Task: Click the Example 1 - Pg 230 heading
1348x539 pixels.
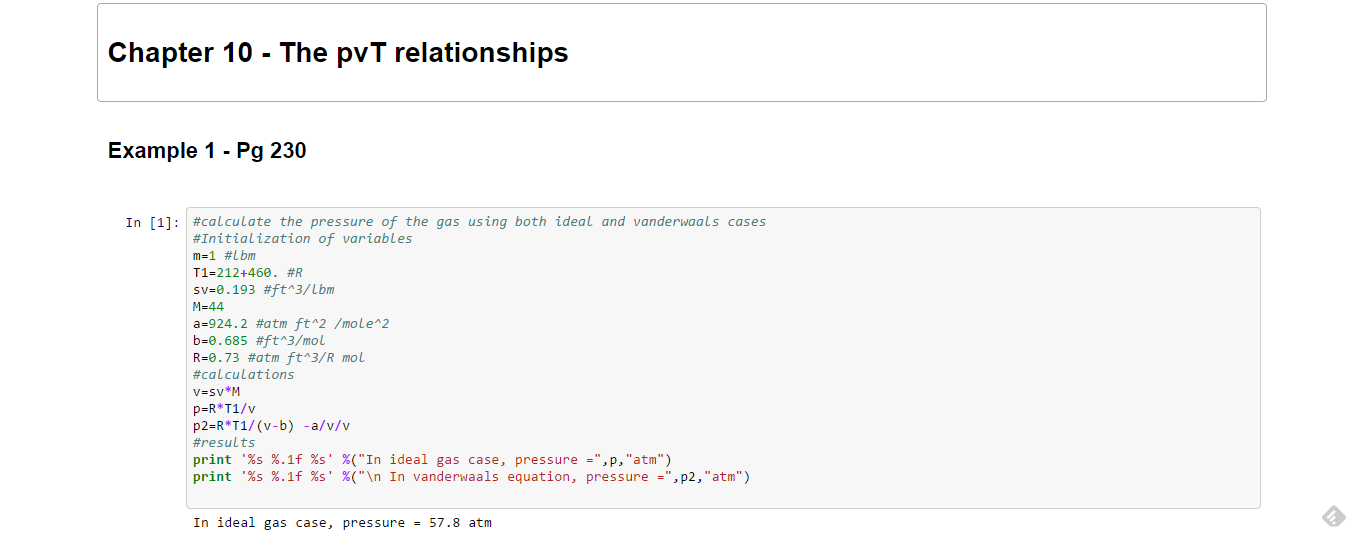Action: pyautogui.click(x=207, y=151)
